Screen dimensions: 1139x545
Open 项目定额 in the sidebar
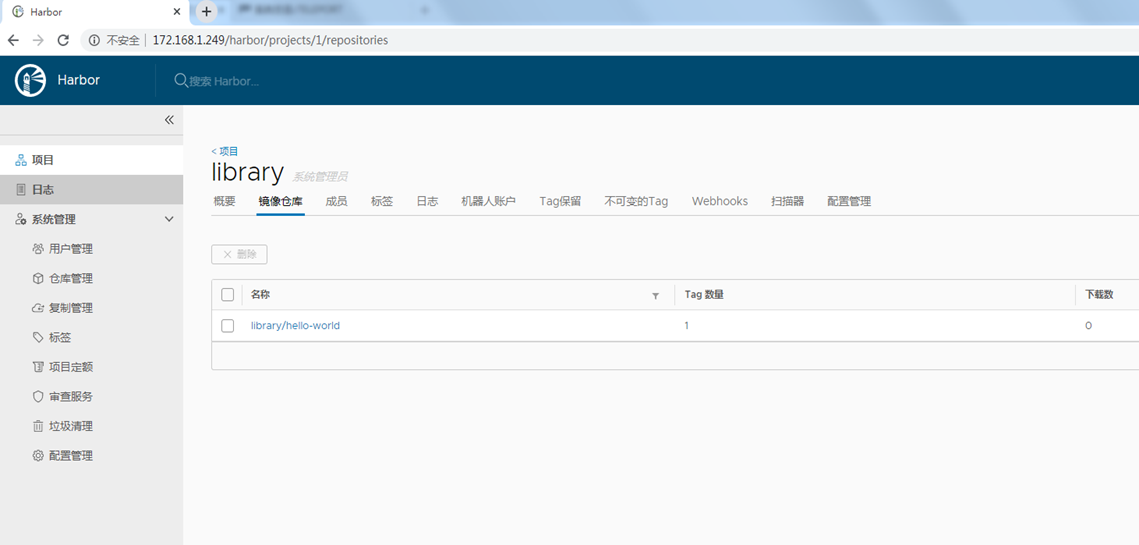tap(70, 367)
